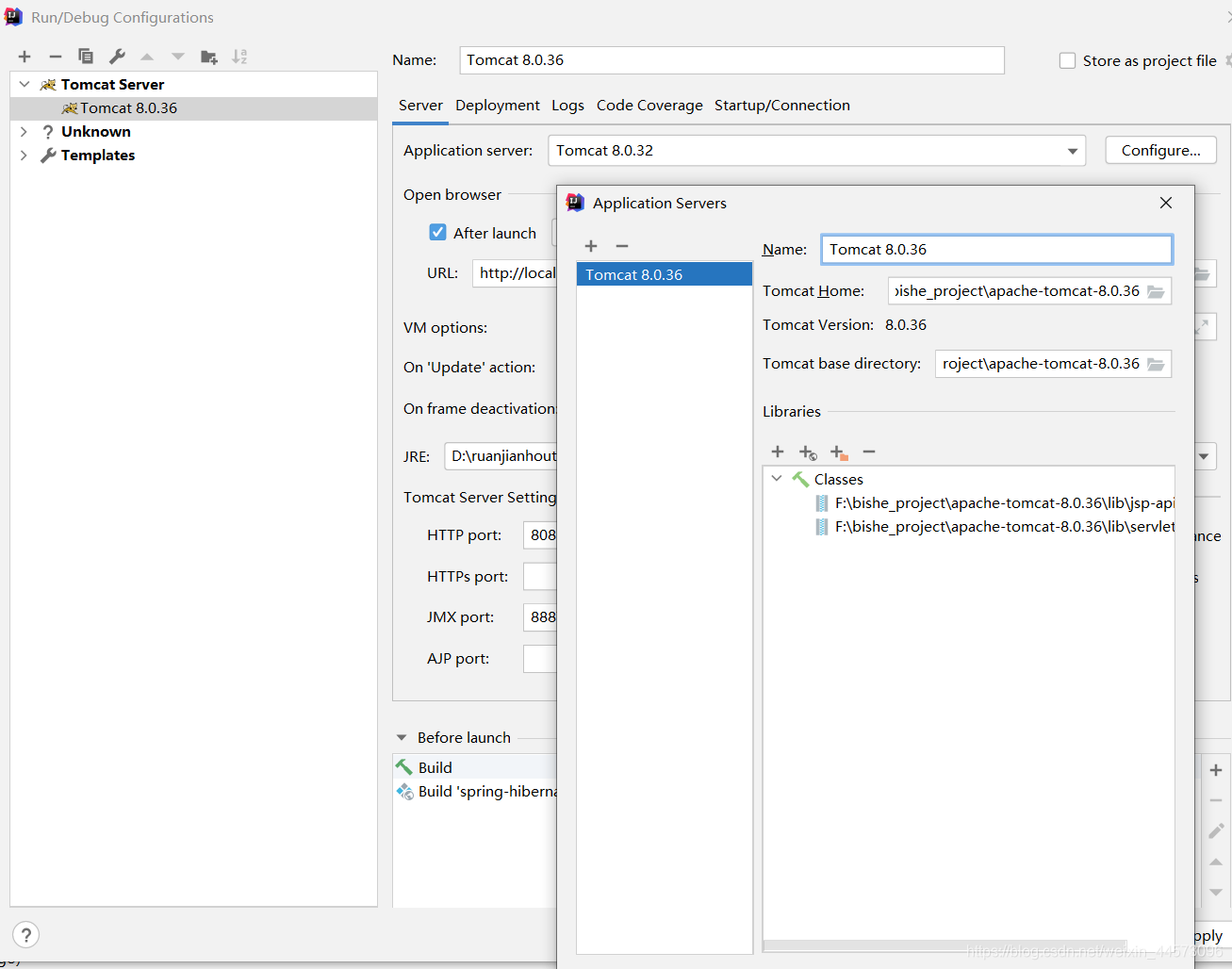Close the Application Servers dialog
This screenshot has height=969, width=1232.
click(1166, 203)
